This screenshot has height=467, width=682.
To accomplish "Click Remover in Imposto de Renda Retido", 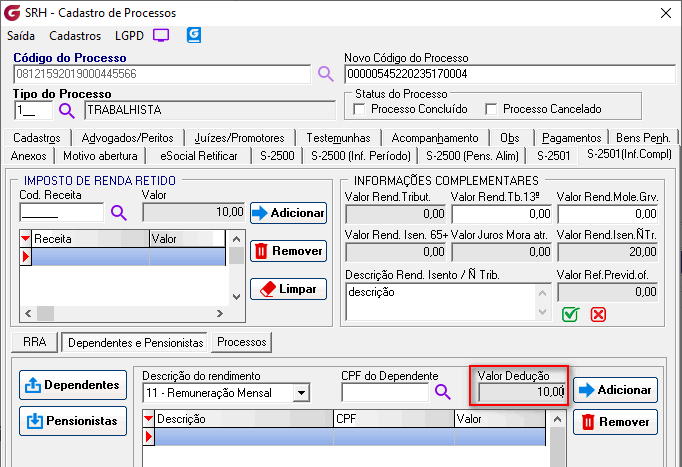I will click(x=288, y=251).
